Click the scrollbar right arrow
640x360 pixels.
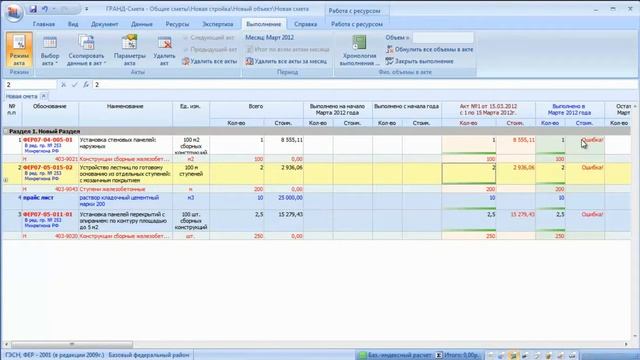tap(626, 344)
